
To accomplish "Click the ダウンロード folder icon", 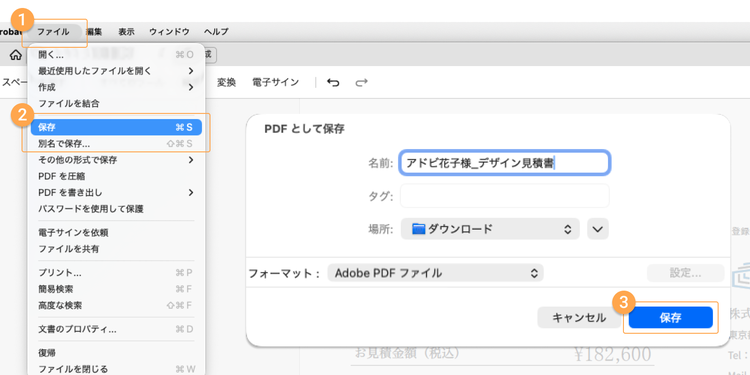I will click(x=419, y=229).
